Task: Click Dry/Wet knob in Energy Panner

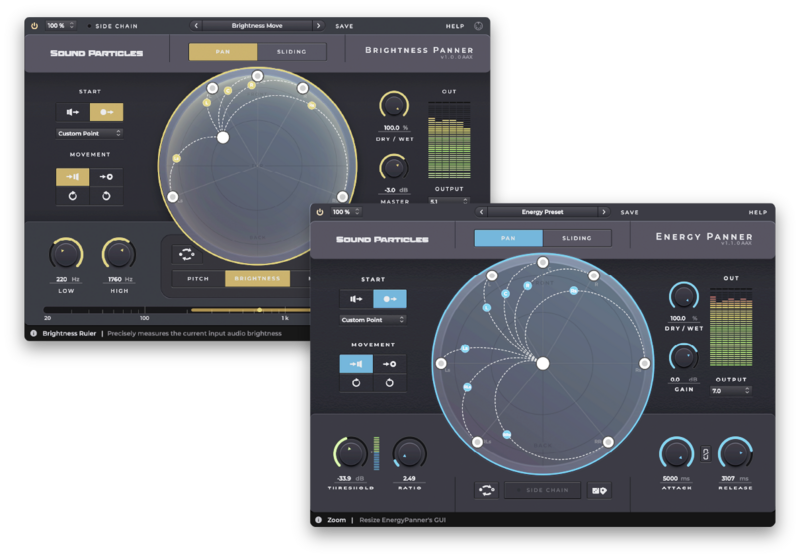Action: click(x=684, y=296)
